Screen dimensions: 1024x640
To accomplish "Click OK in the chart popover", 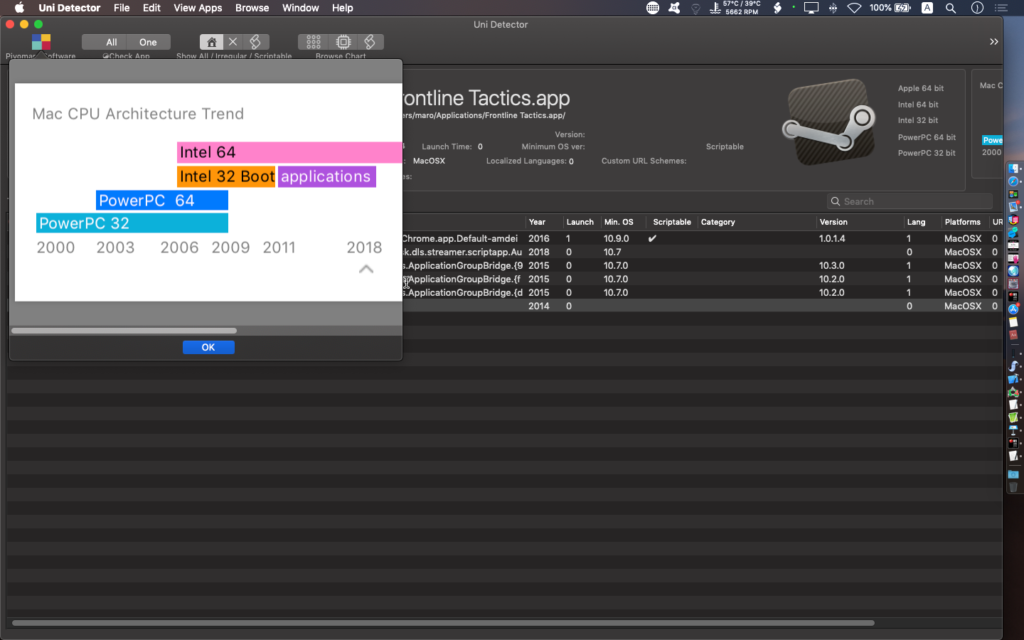I will pos(208,347).
